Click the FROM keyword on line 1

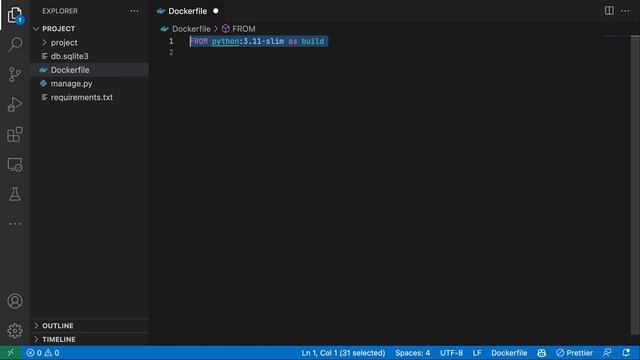[199, 41]
